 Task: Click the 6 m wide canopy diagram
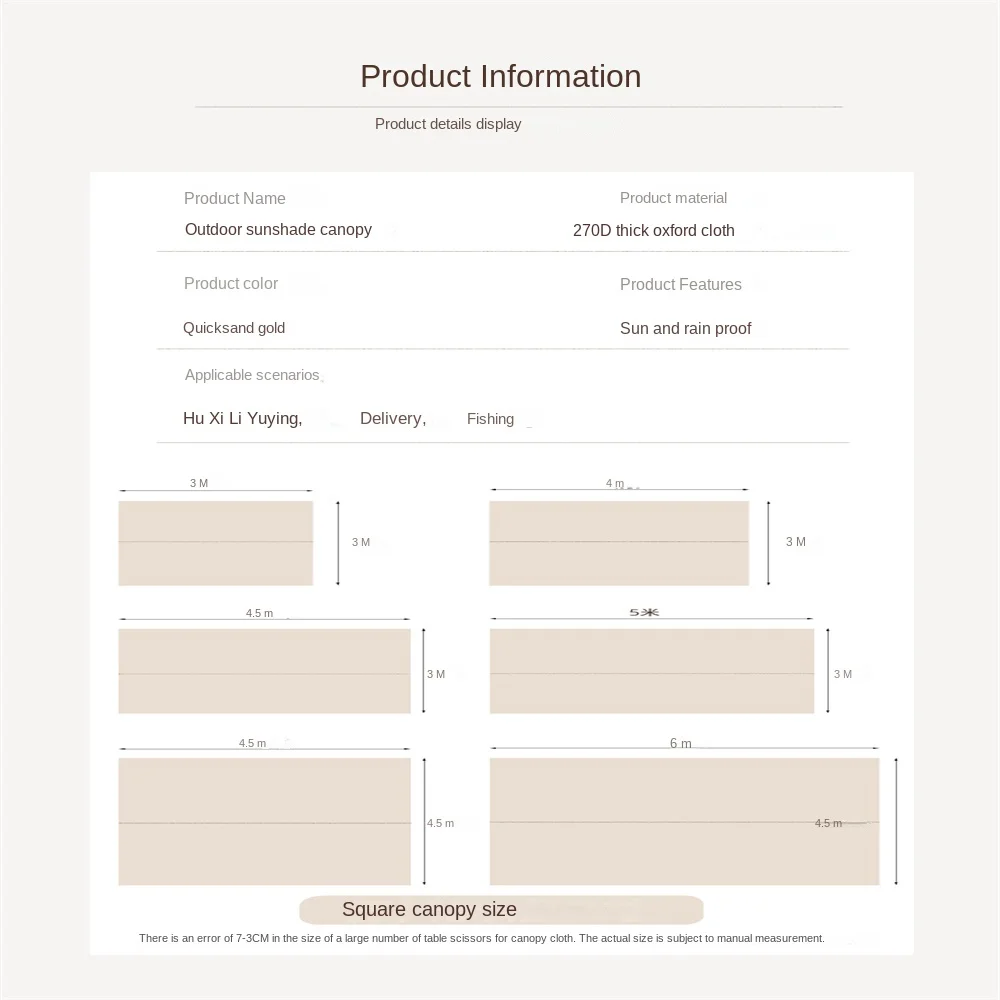tap(684, 821)
